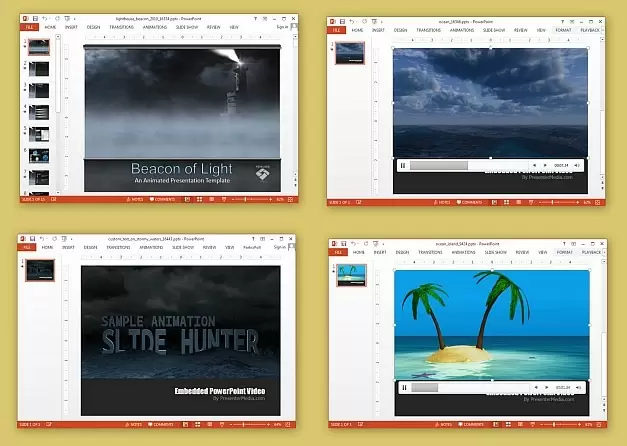Adjust zoom slider in palm island window
This screenshot has height=446, width=627.
click(554, 426)
